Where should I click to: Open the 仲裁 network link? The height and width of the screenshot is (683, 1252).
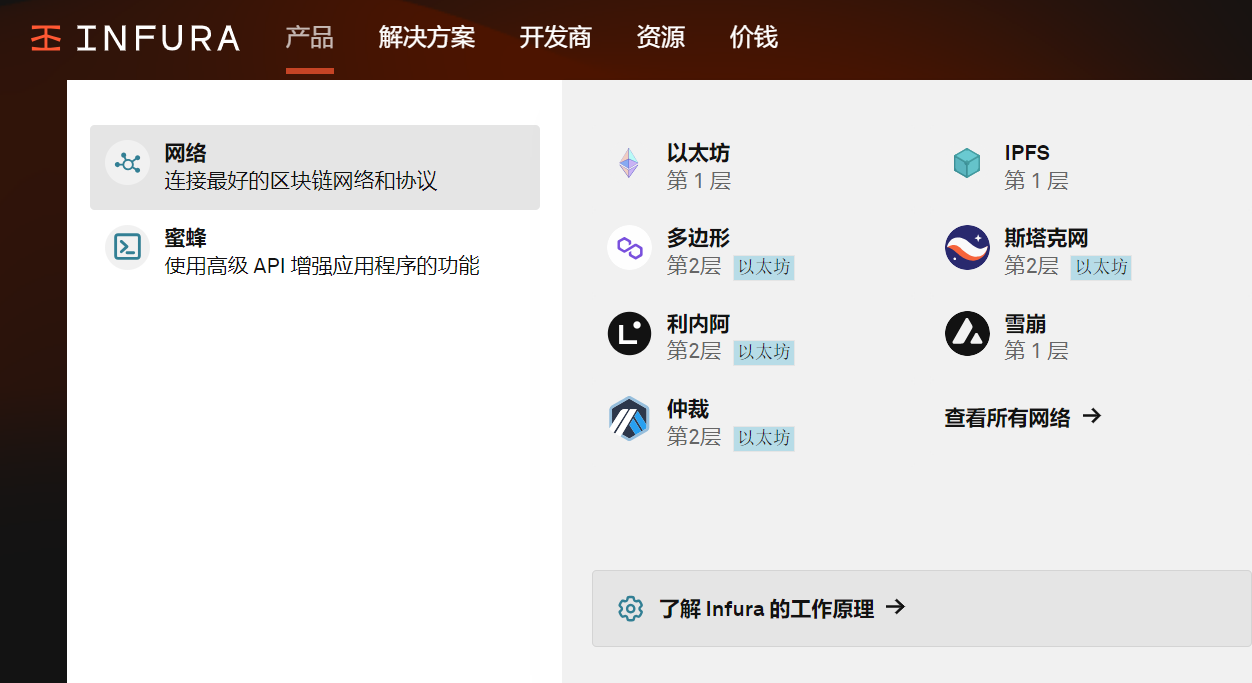tap(701, 423)
